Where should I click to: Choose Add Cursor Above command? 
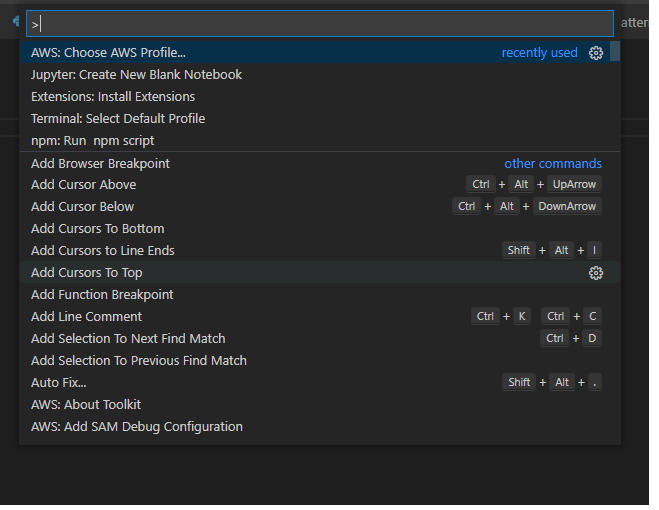point(83,185)
